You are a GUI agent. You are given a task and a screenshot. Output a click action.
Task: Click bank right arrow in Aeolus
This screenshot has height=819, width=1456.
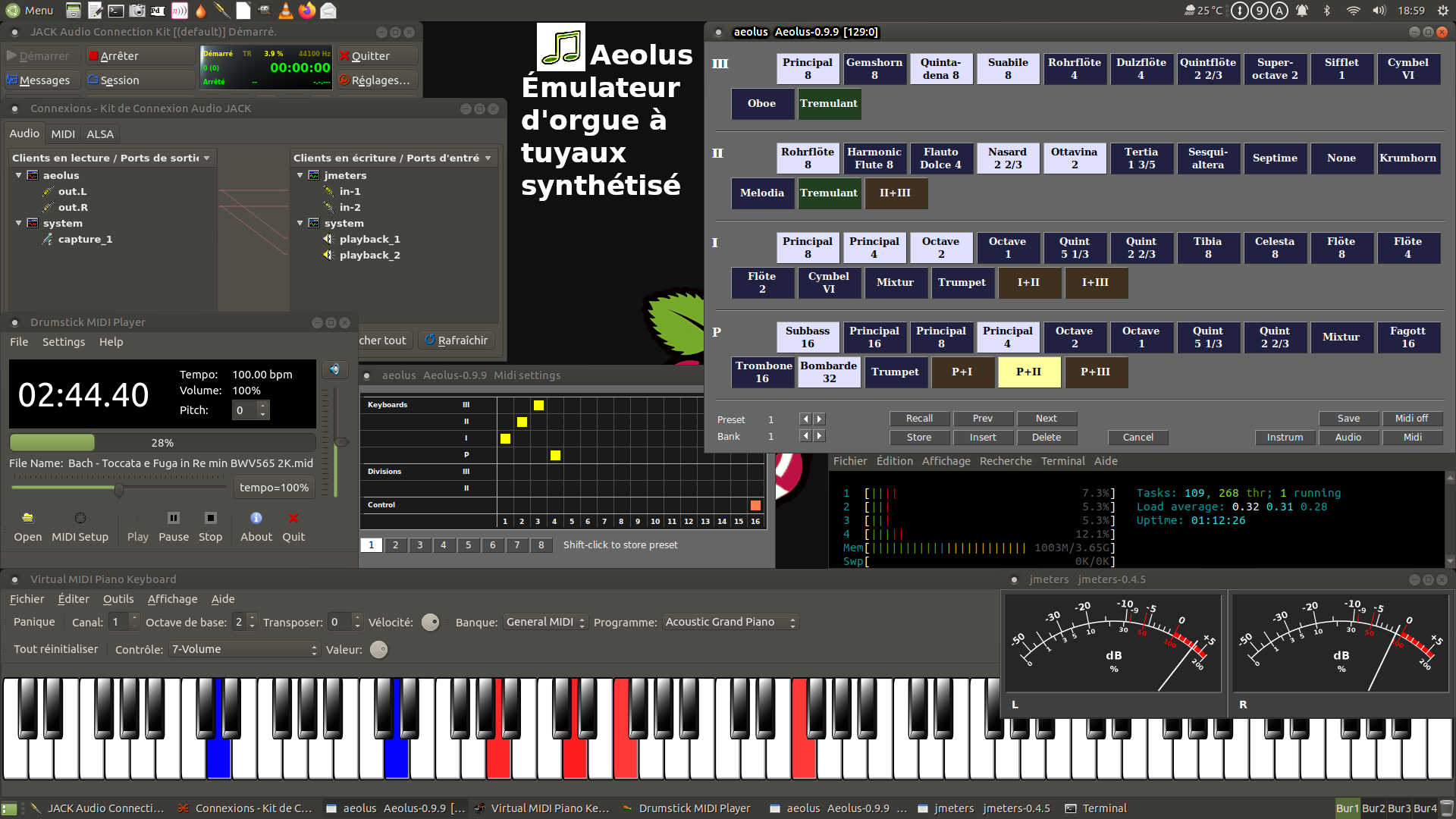819,436
